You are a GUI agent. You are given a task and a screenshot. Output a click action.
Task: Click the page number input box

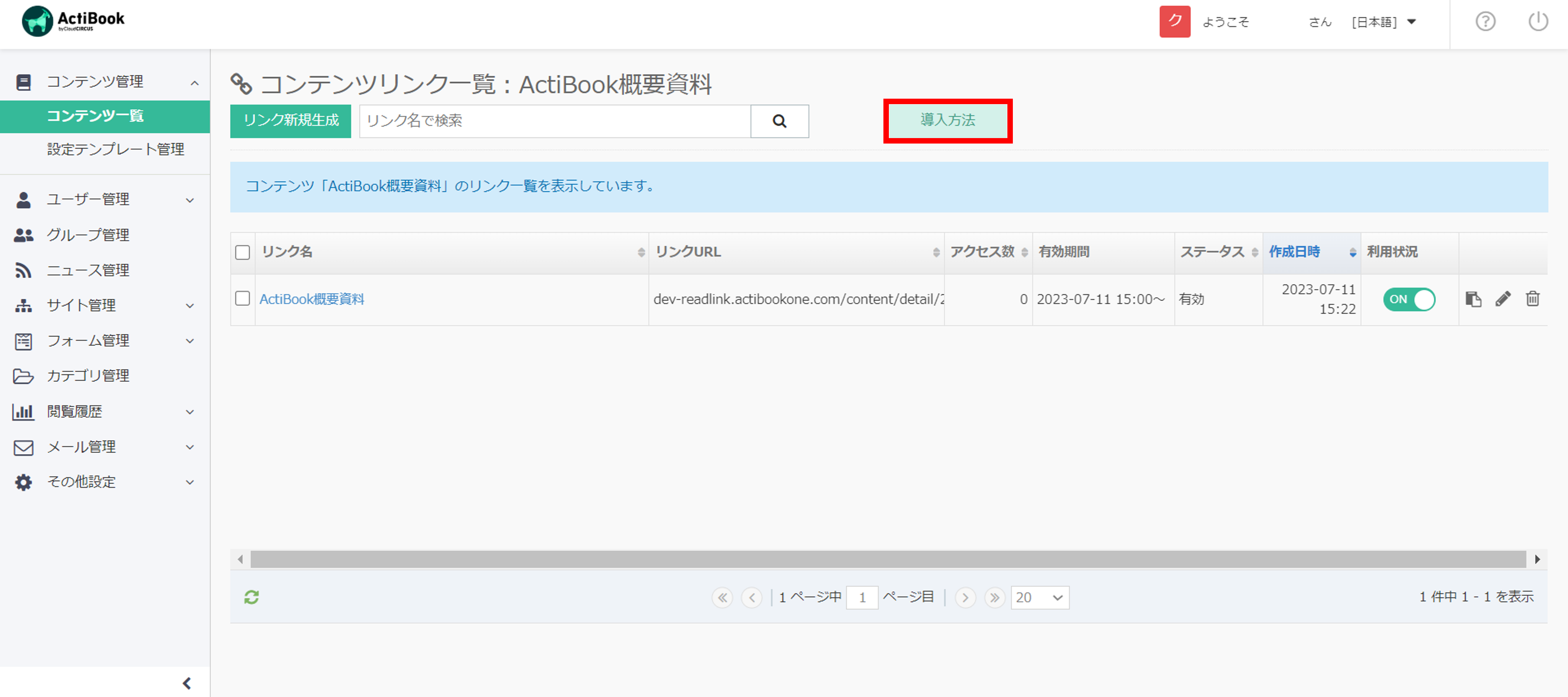point(862,598)
